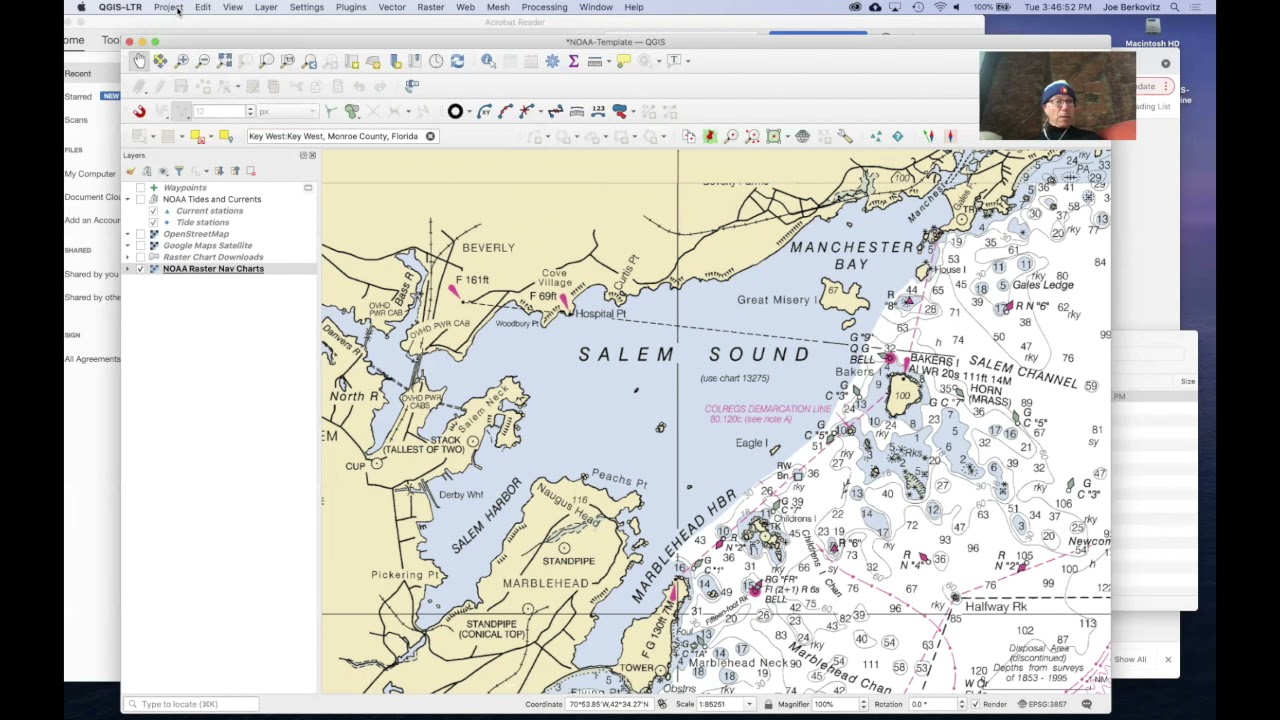Click My Computer in Acrobat Reader sidebar
Viewport: 1280px width, 720px height.
click(90, 174)
